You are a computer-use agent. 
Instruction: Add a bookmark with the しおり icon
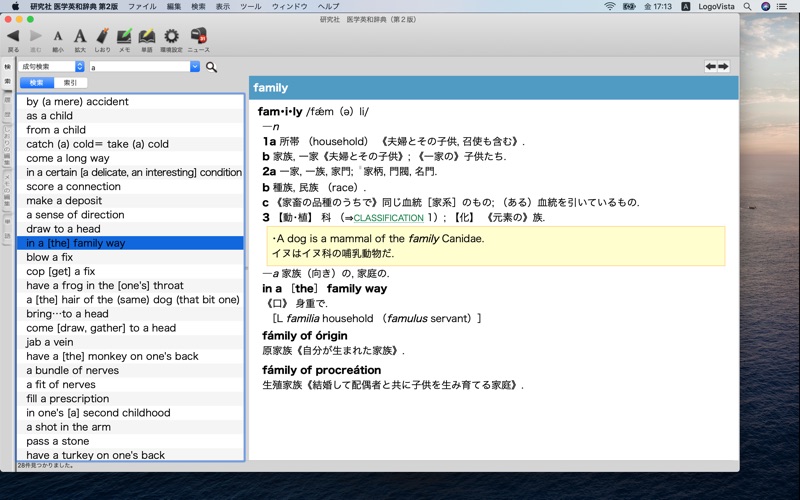(x=103, y=36)
